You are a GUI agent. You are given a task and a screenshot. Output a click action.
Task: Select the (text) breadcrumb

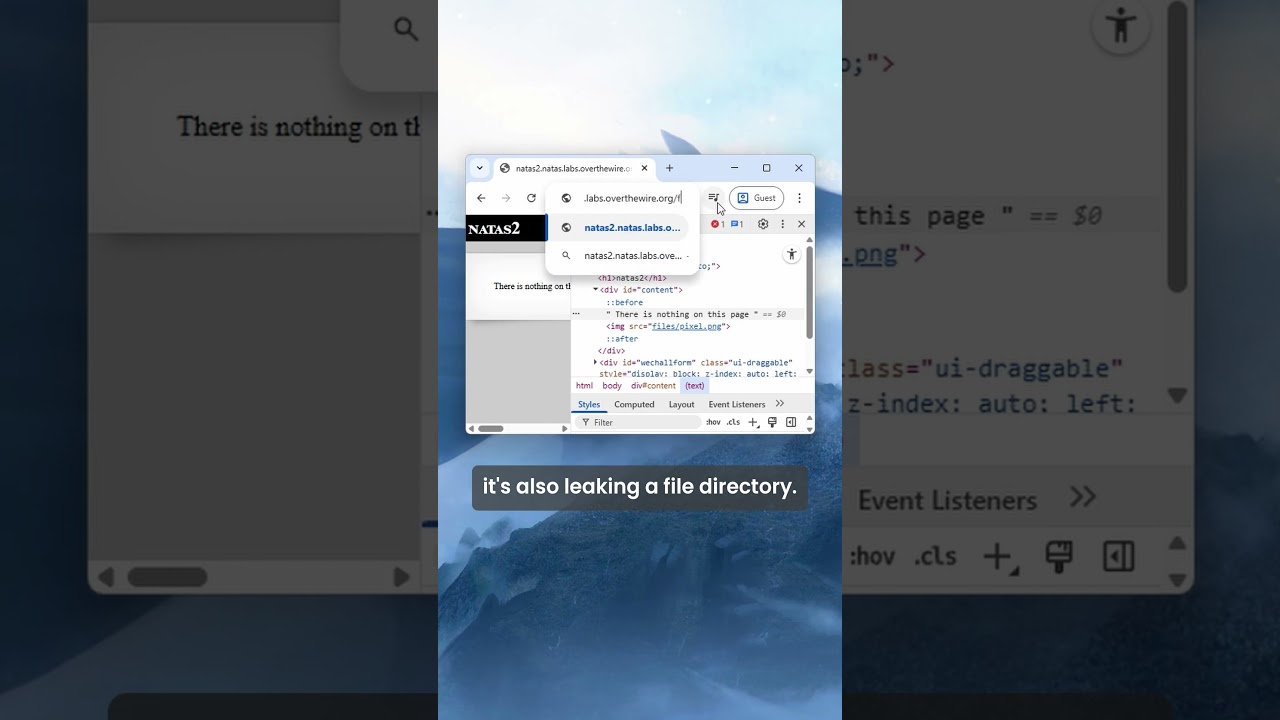(x=694, y=386)
